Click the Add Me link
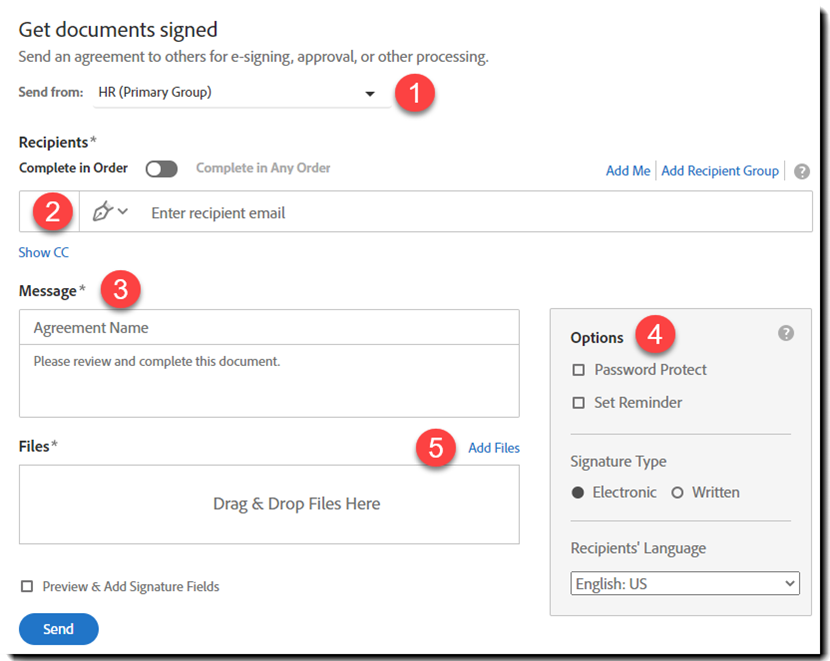The image size is (830, 661). coord(628,171)
